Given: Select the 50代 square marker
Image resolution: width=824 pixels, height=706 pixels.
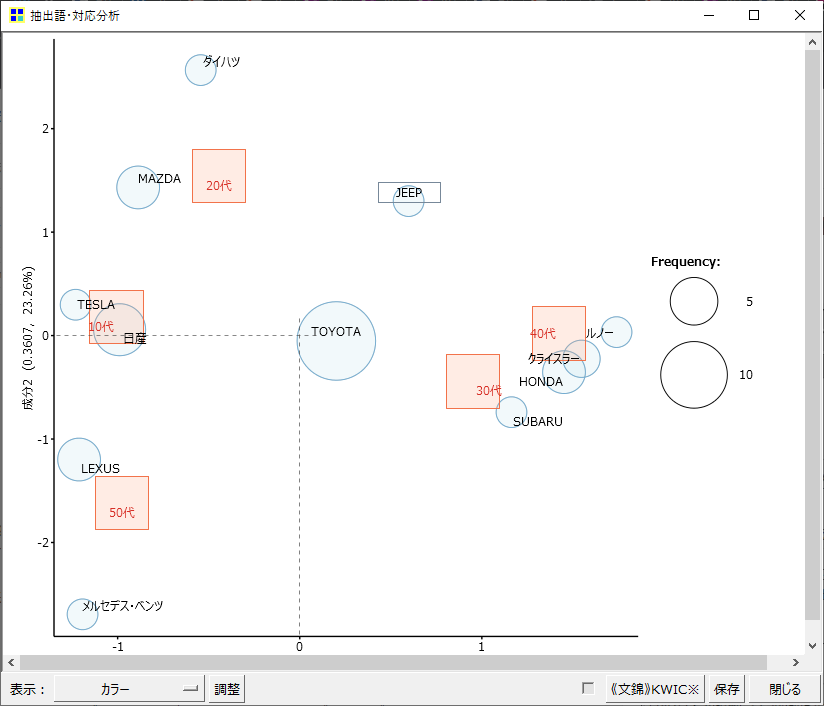Looking at the screenshot, I should point(122,503).
